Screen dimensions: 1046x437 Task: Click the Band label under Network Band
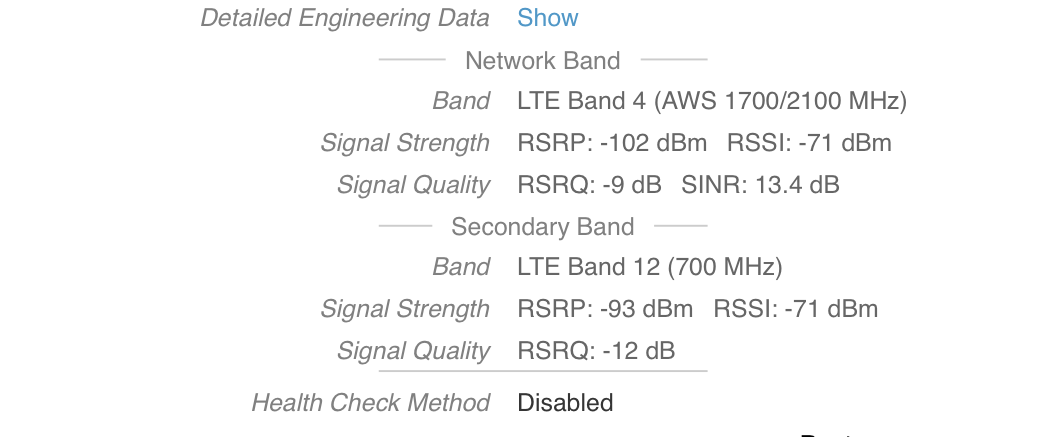click(x=461, y=101)
